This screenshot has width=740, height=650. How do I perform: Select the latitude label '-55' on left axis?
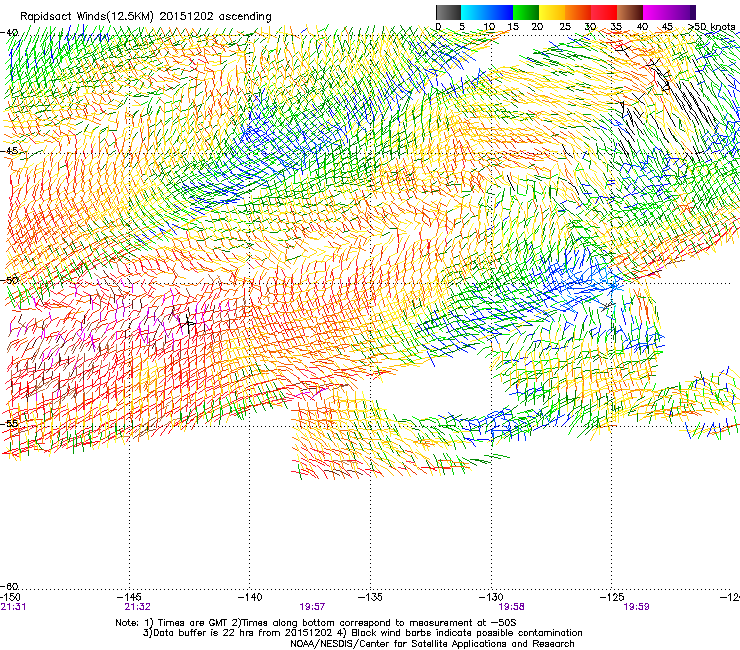9,423
